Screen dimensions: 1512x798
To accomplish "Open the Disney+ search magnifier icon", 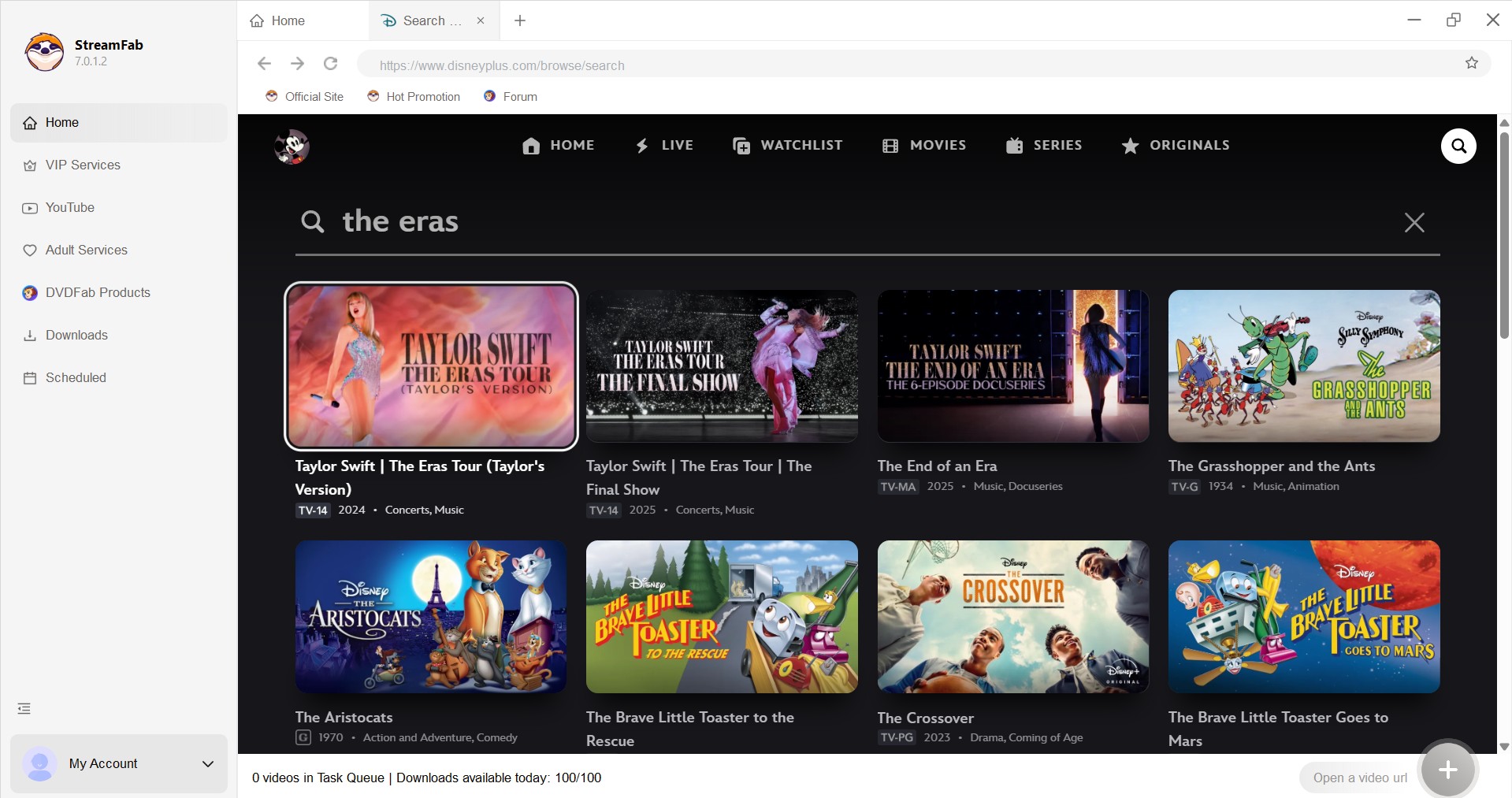I will [x=1458, y=146].
